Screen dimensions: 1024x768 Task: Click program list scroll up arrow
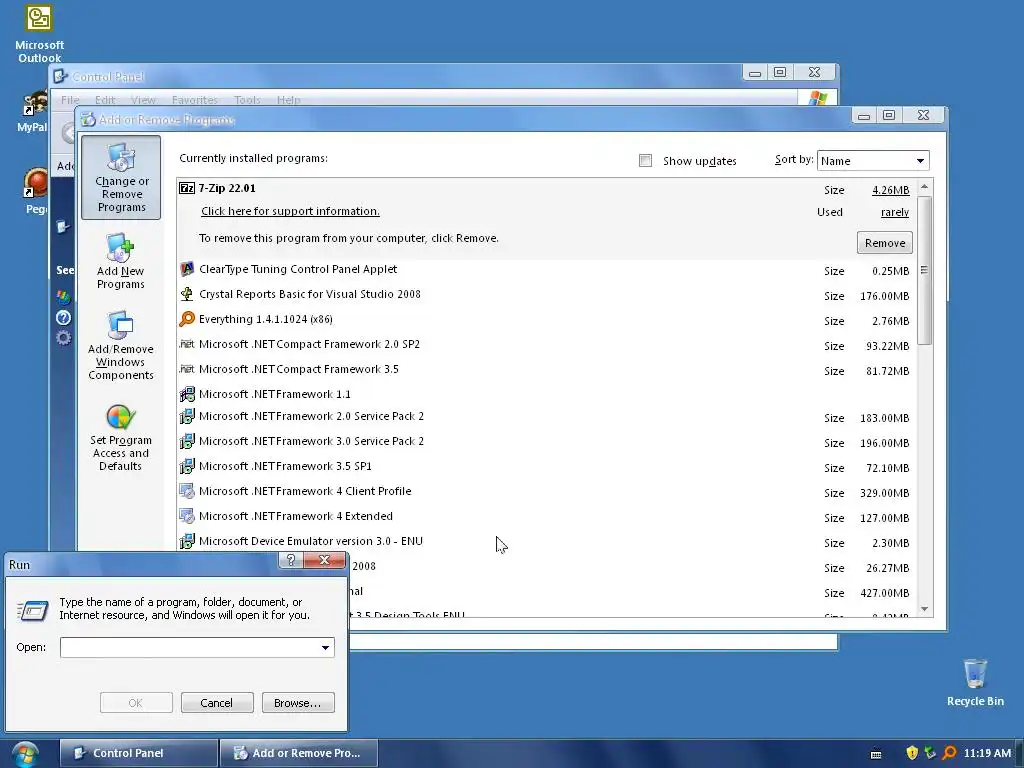click(924, 187)
